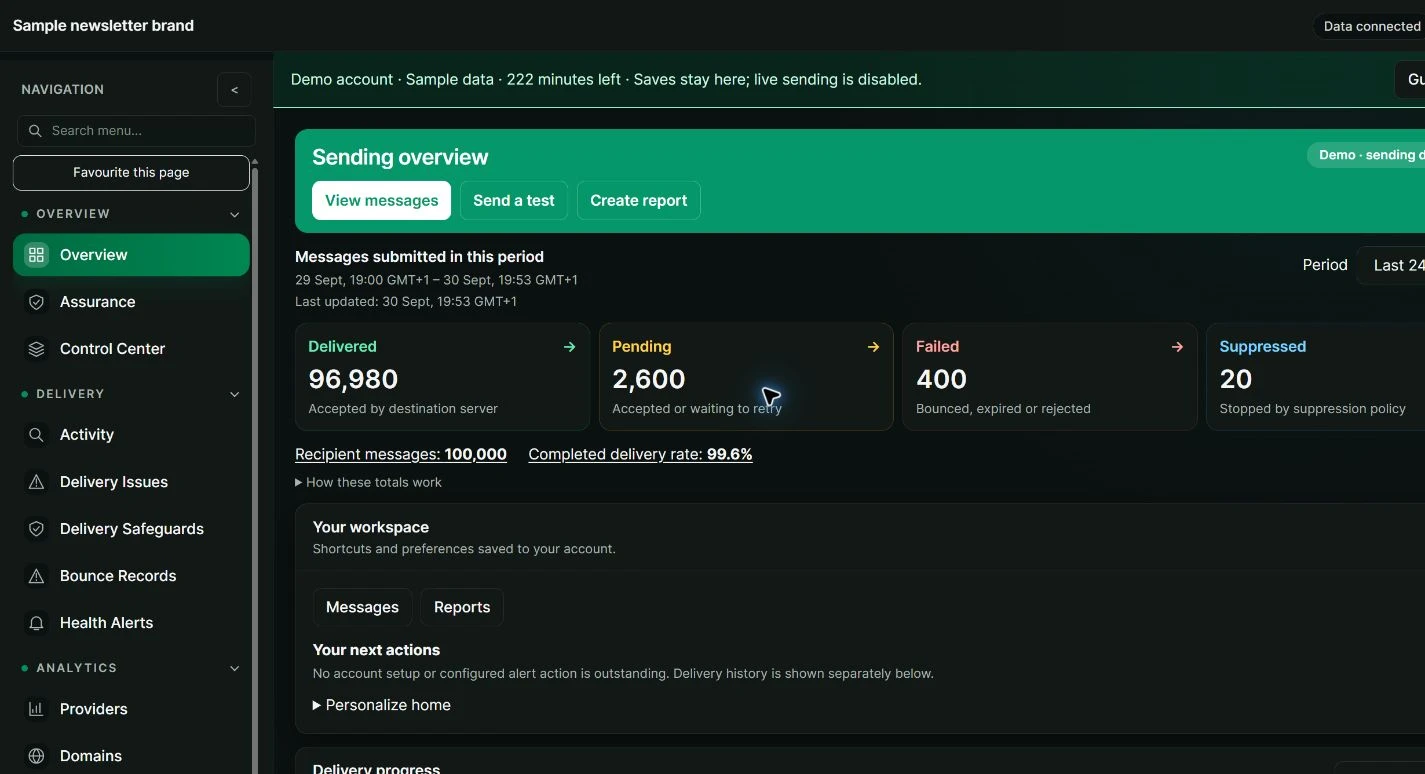The height and width of the screenshot is (774, 1425).
Task: Click the Domains globe icon
Action: [36, 756]
